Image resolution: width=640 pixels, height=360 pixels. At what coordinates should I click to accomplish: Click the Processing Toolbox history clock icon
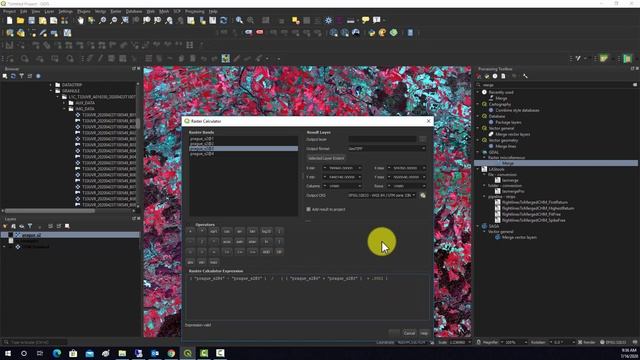coord(495,76)
